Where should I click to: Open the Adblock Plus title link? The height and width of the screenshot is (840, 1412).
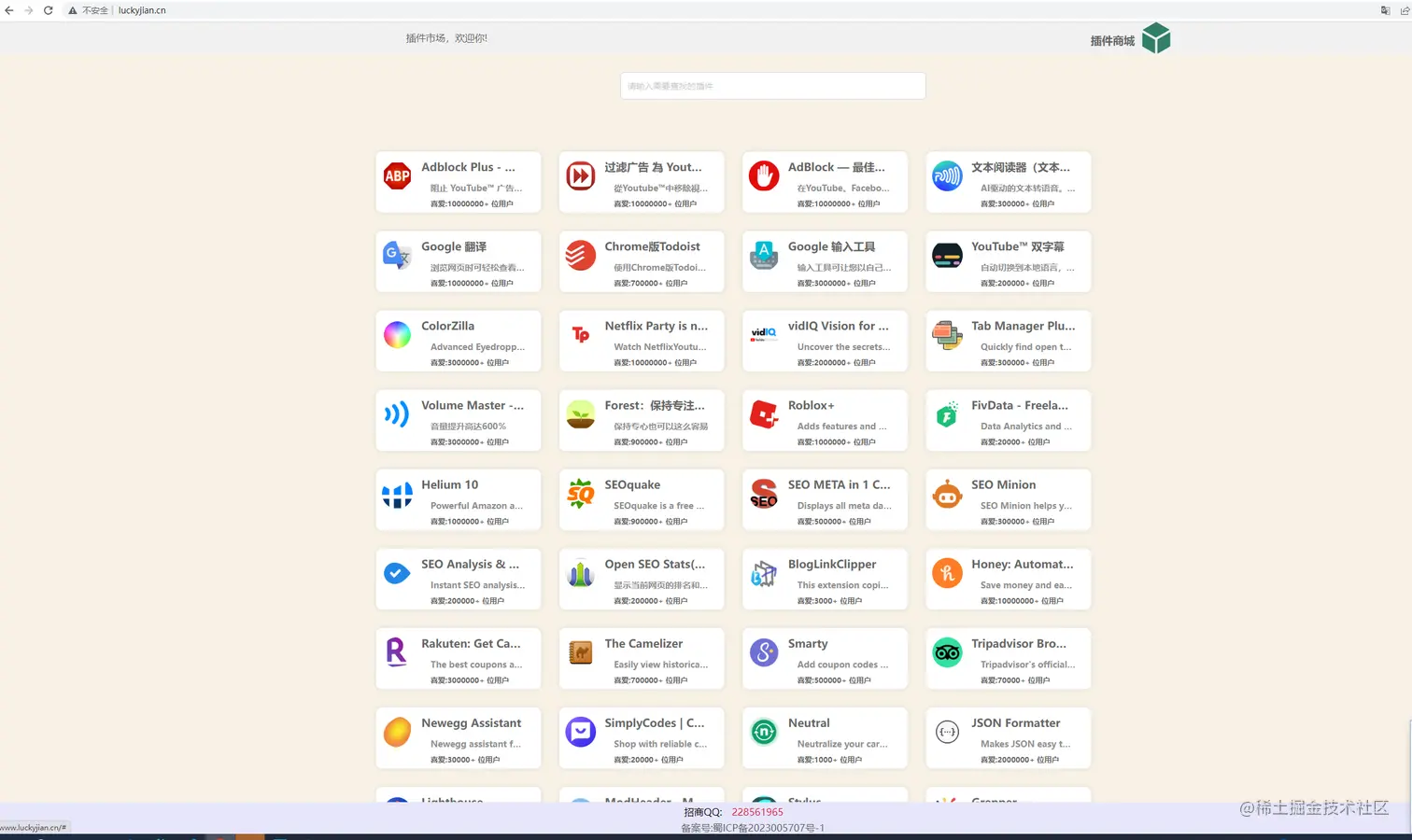(468, 167)
